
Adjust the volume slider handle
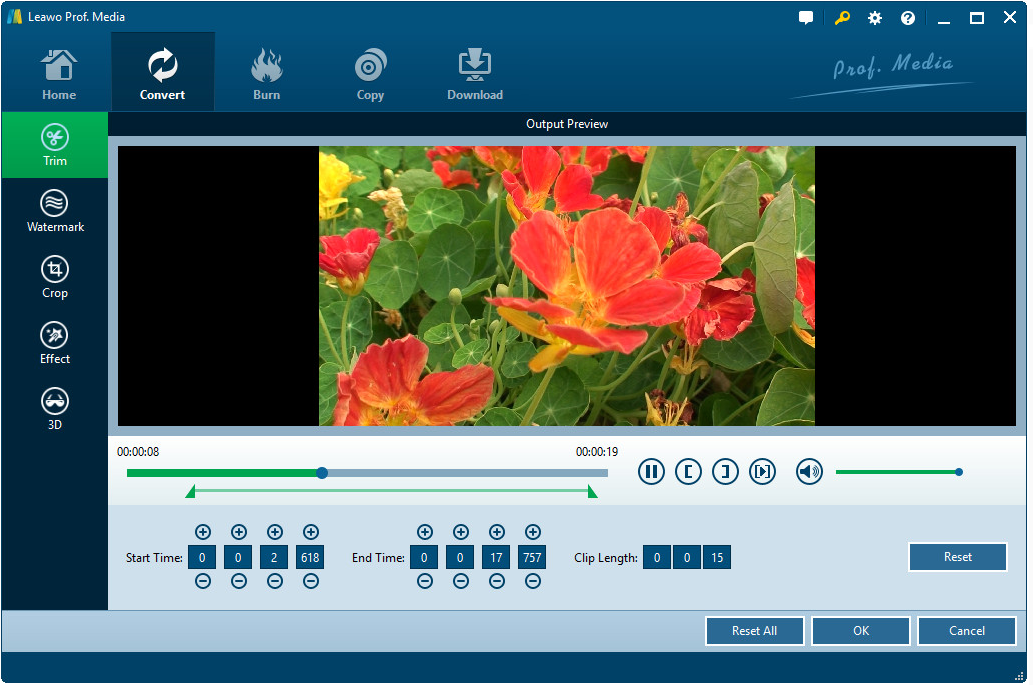(x=959, y=472)
